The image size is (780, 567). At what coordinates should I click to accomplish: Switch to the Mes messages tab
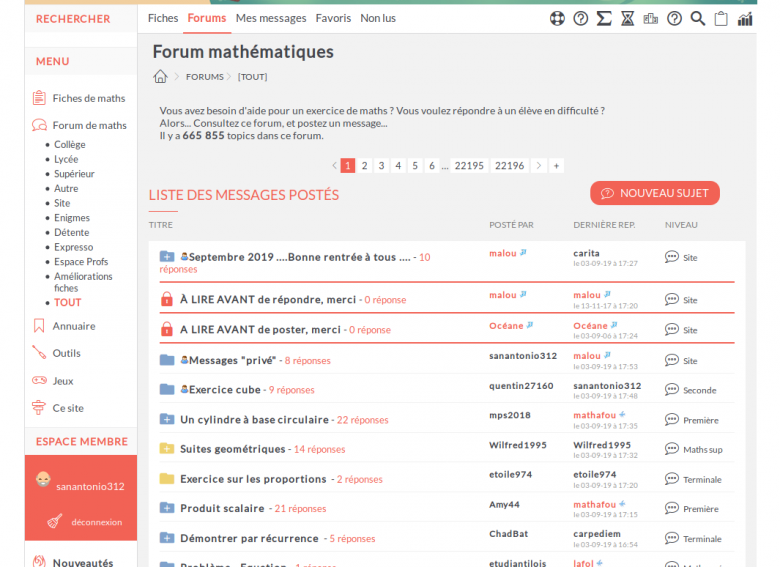[271, 18]
